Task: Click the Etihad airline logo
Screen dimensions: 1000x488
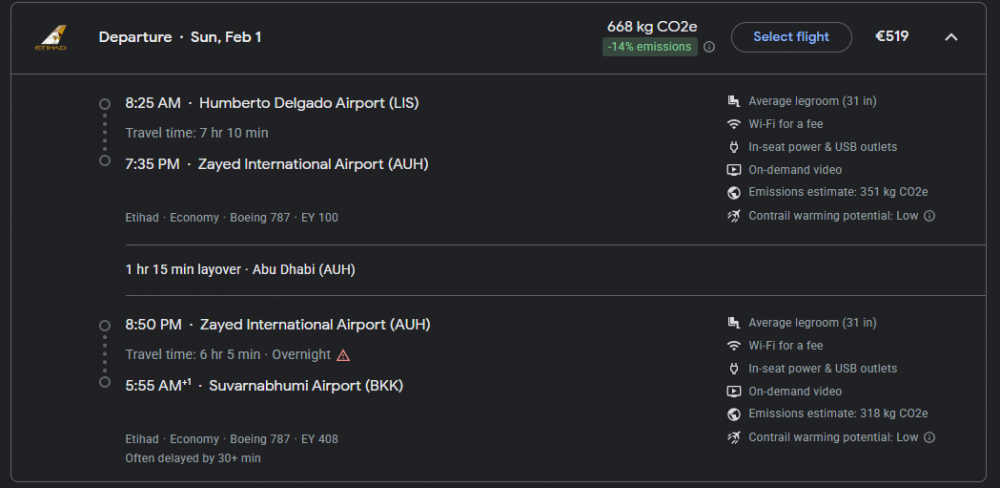Action: (50, 38)
